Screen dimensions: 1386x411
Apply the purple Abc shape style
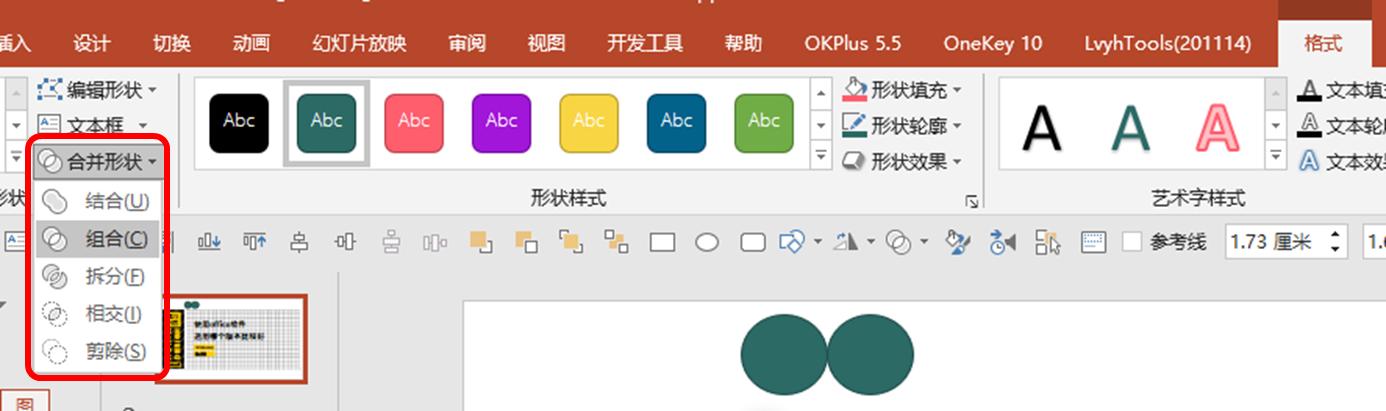tap(501, 123)
